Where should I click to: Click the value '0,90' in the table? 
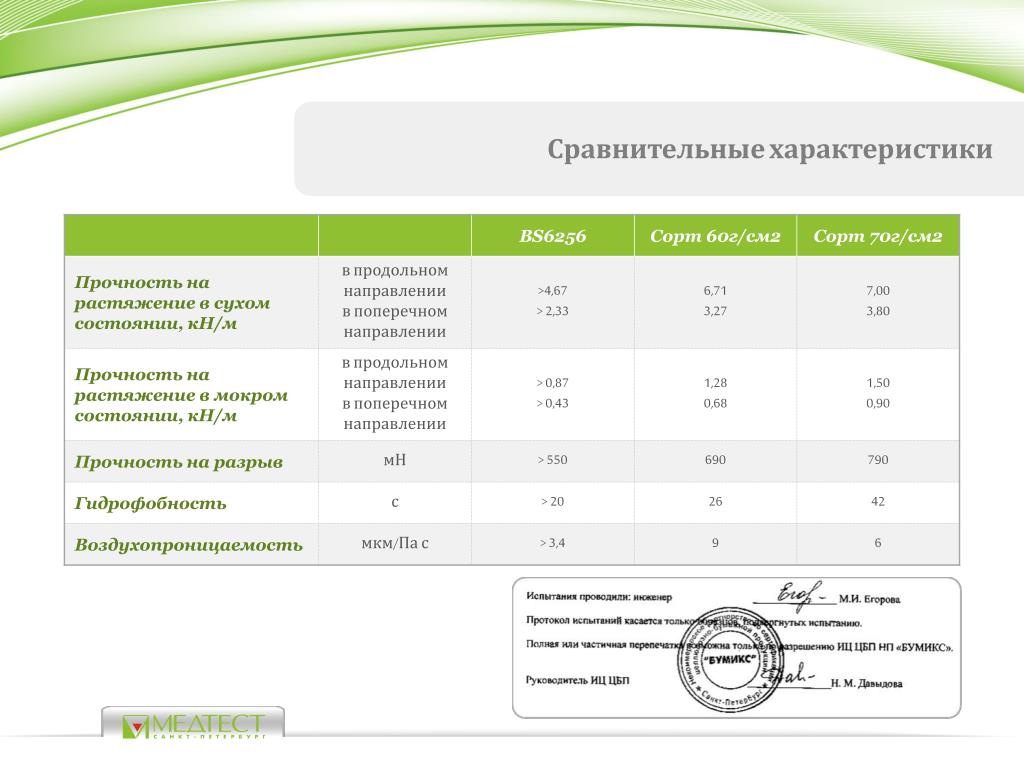pyautogui.click(x=878, y=403)
